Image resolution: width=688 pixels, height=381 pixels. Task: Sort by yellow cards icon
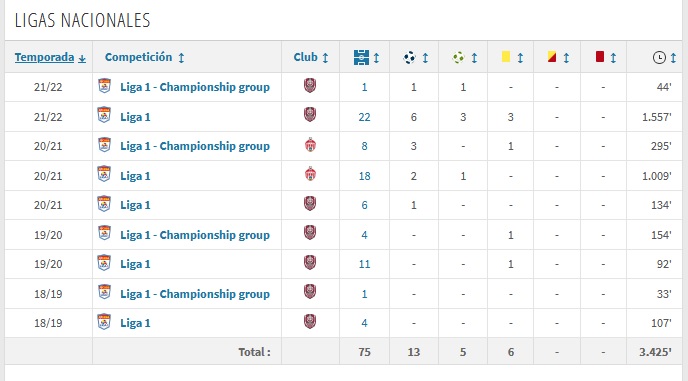[x=506, y=57]
